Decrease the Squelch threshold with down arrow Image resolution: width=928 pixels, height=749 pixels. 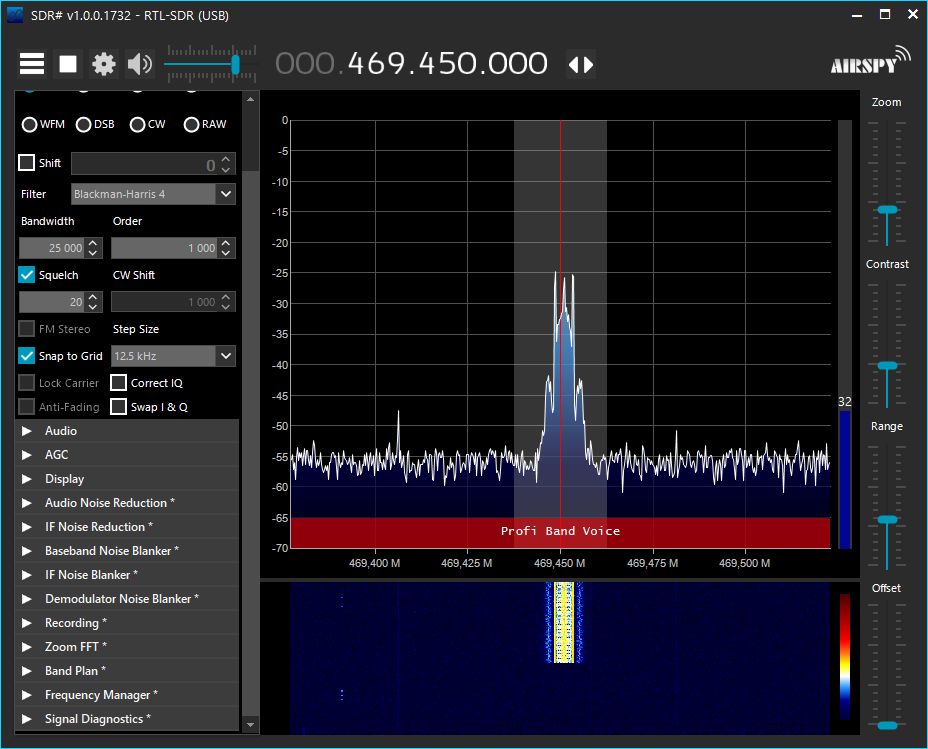tap(93, 307)
